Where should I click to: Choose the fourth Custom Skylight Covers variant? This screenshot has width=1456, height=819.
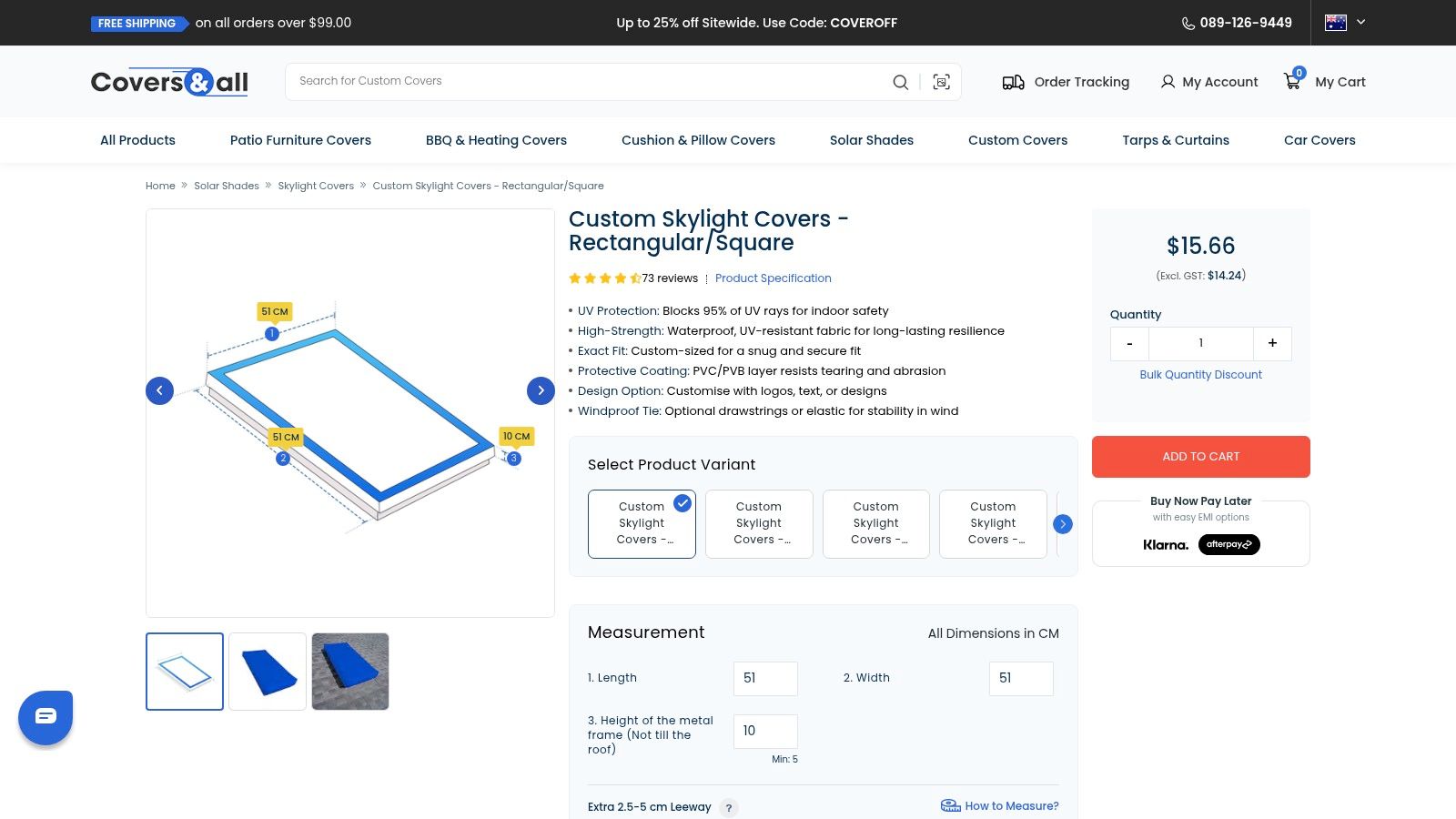[993, 523]
